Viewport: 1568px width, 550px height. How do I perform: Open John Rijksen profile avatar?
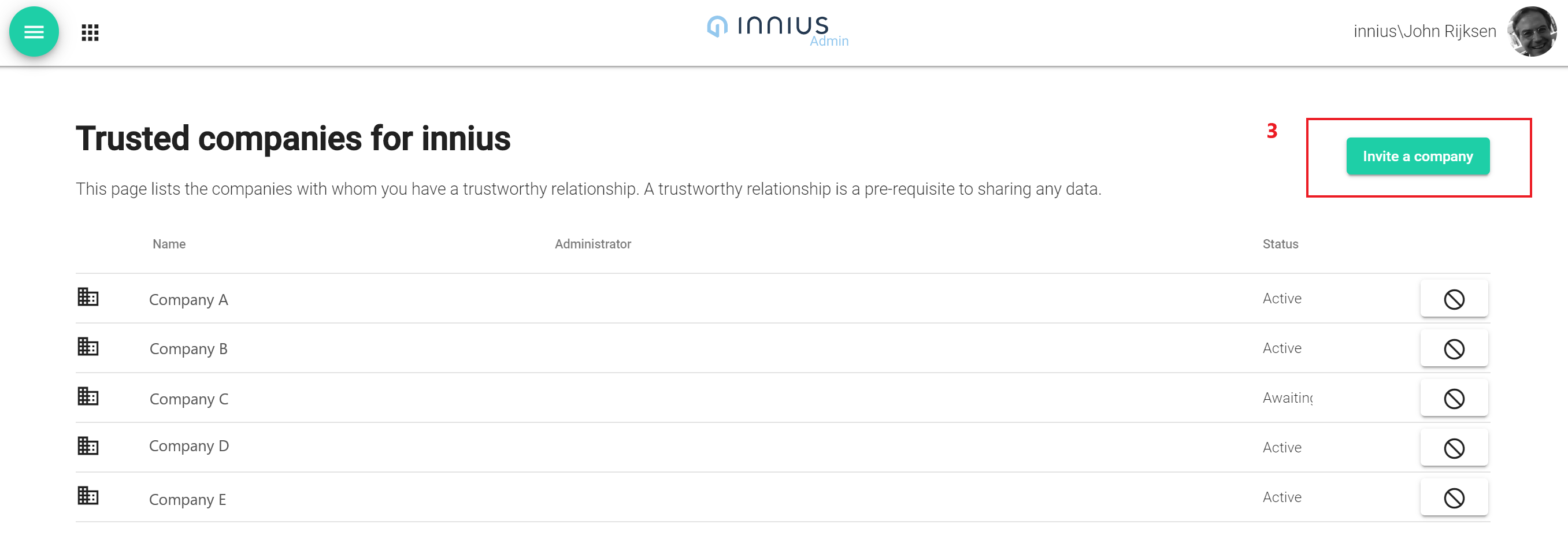pyautogui.click(x=1532, y=32)
